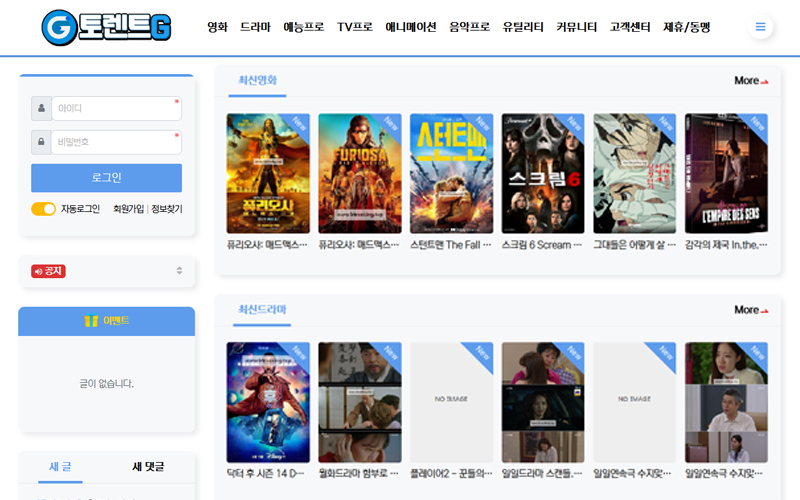Click the 일일드라마 스캔들 title text
Screen dimensions: 800x500
(542, 474)
